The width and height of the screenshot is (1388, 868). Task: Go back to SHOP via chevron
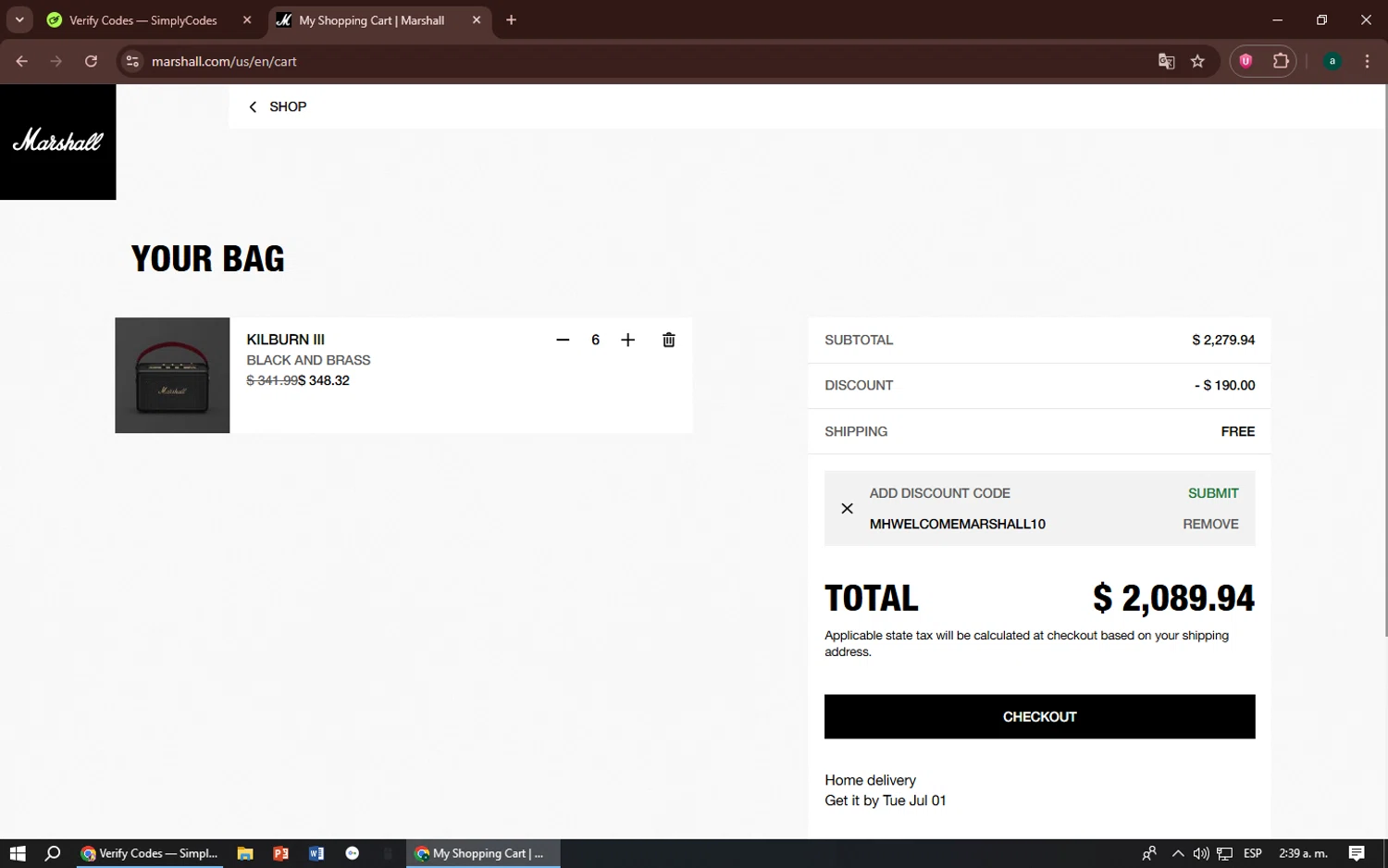(277, 106)
